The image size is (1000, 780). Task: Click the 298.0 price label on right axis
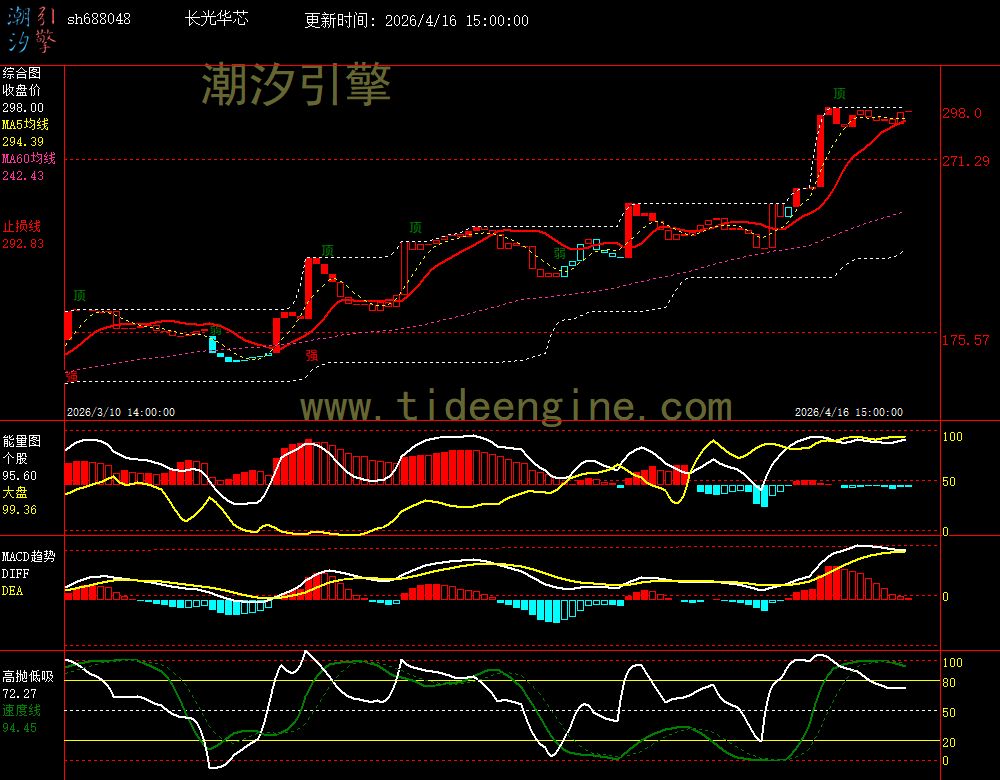(x=962, y=113)
